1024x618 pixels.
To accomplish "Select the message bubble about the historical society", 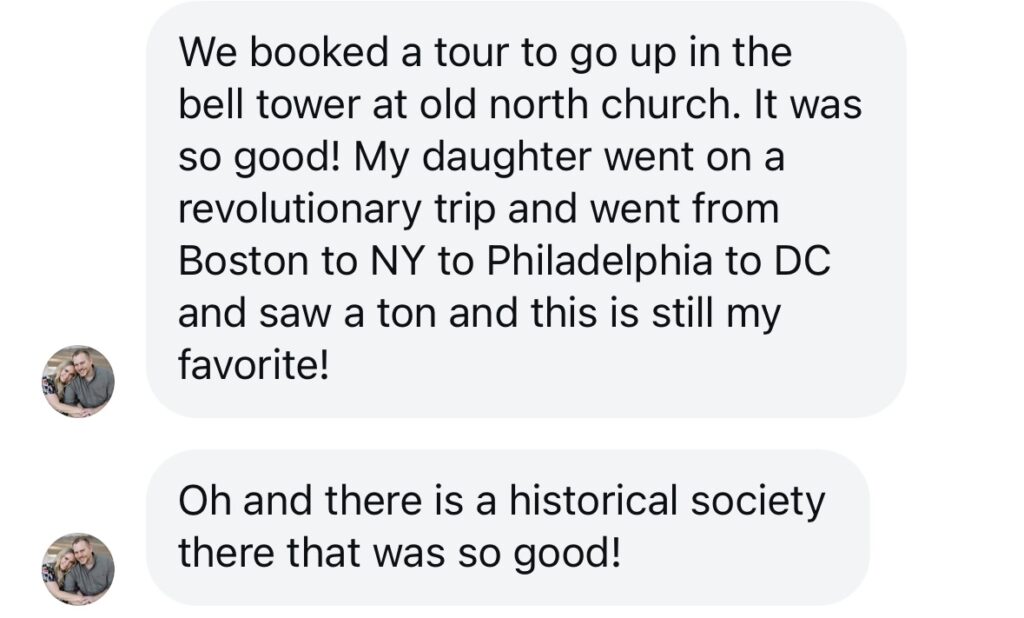I will [x=507, y=526].
